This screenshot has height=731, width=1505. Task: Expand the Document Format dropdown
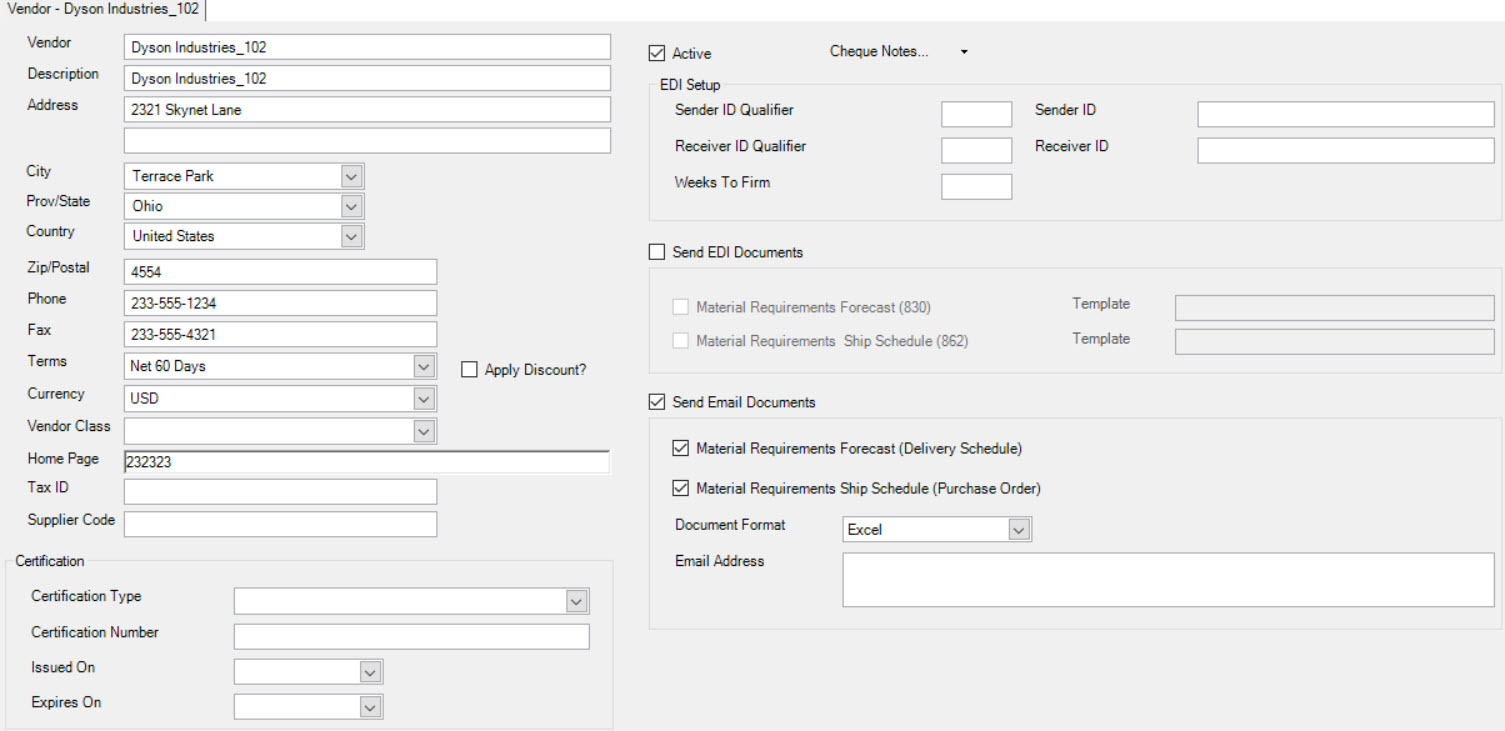pyautogui.click(x=1019, y=530)
